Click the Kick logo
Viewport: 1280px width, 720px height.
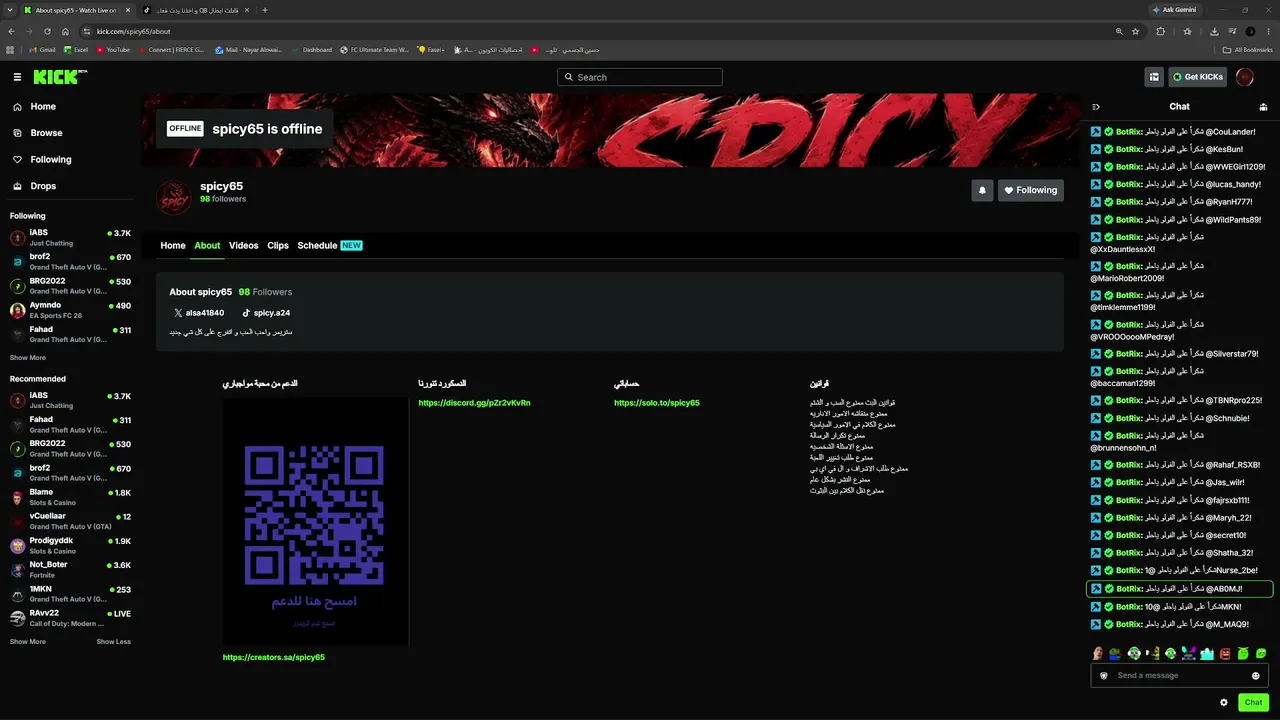[59, 77]
